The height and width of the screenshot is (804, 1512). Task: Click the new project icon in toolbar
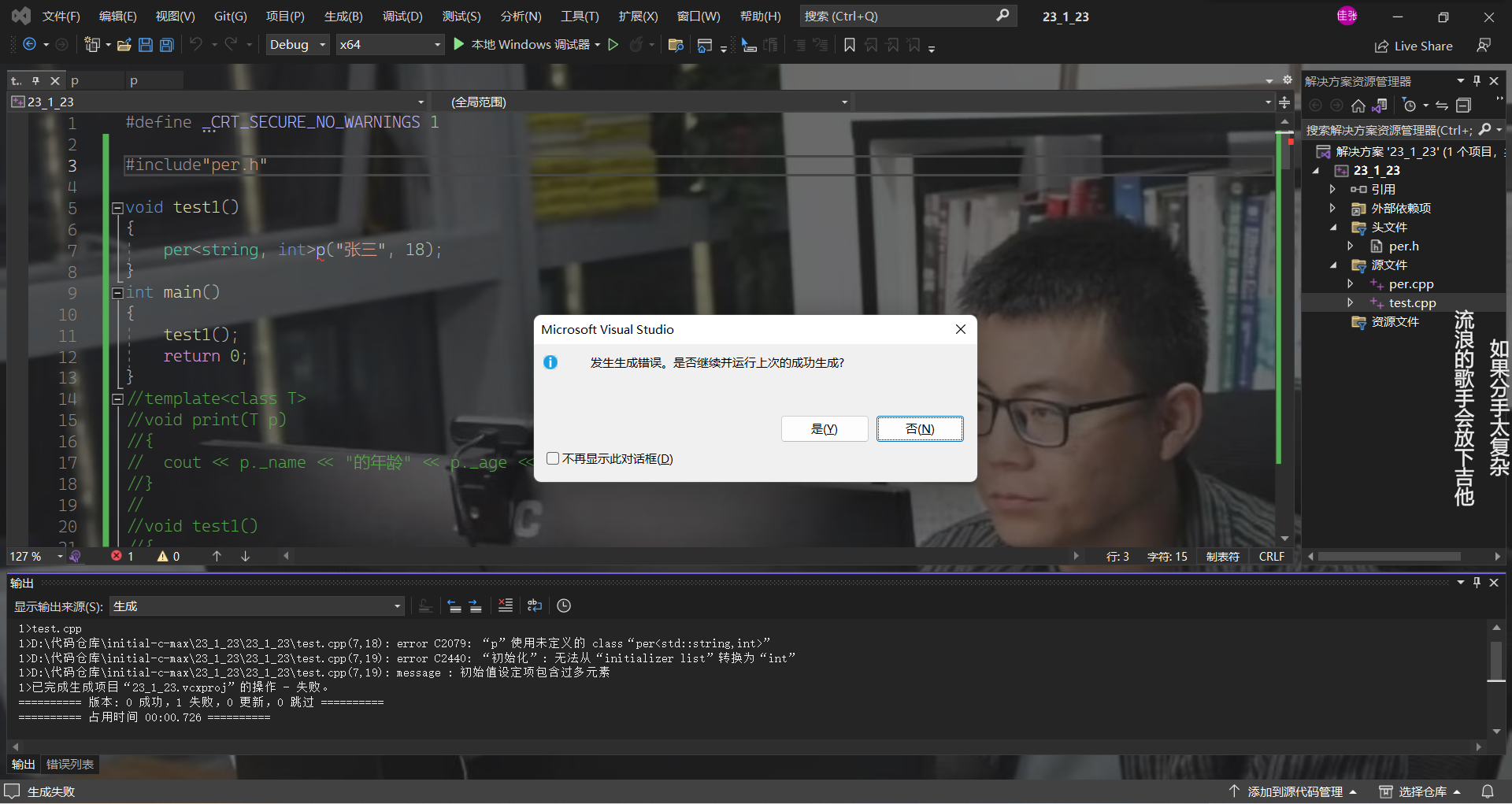coord(92,45)
